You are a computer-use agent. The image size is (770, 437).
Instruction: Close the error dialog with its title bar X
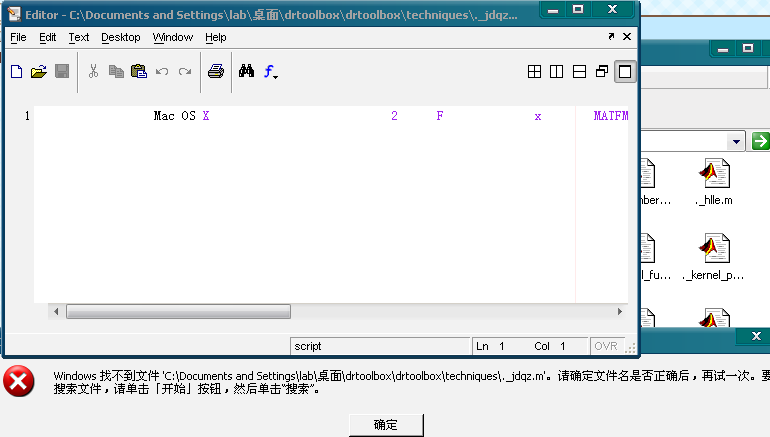(x=756, y=336)
